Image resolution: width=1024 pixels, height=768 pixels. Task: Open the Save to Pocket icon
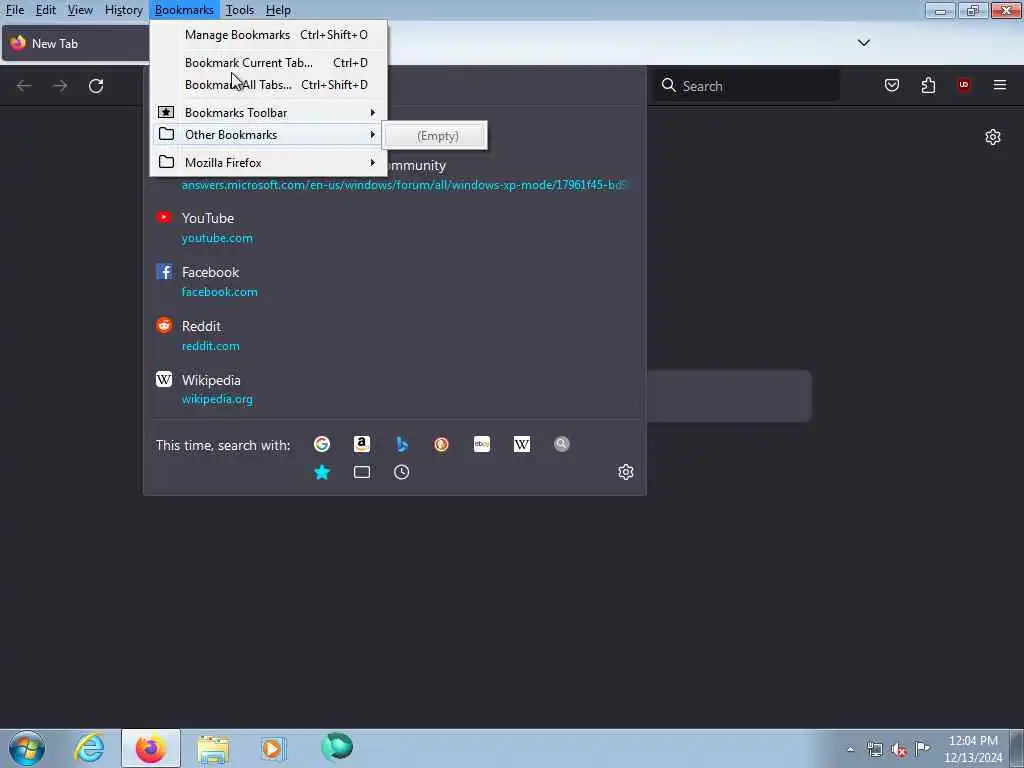(891, 85)
